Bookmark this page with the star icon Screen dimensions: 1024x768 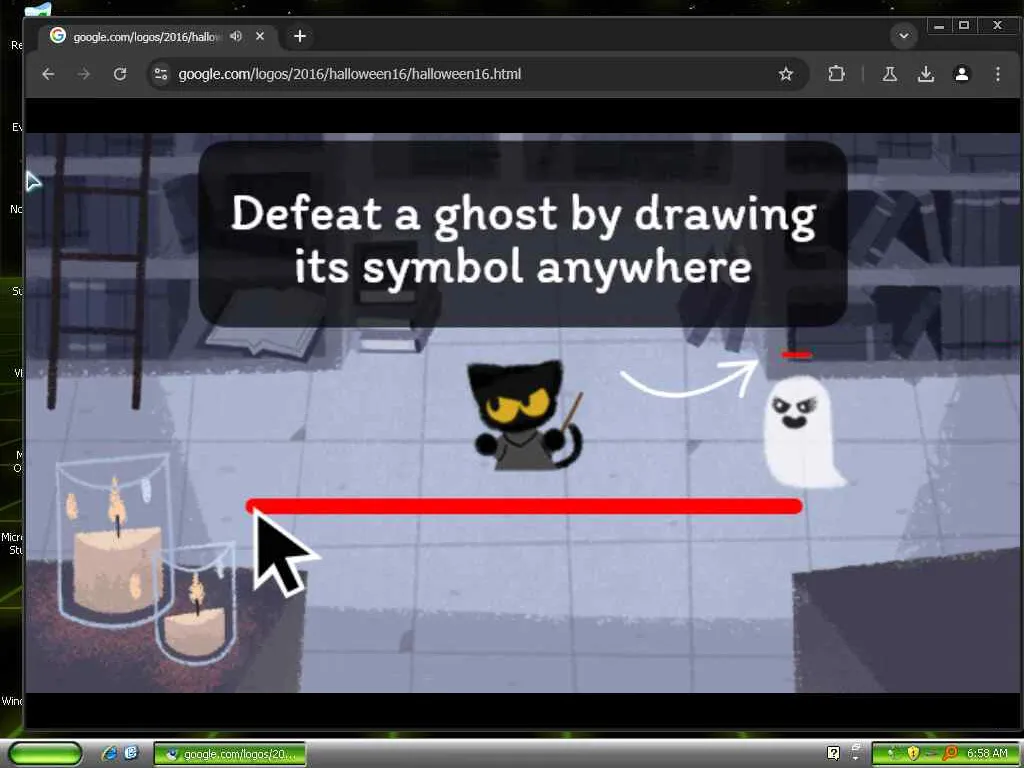click(786, 74)
